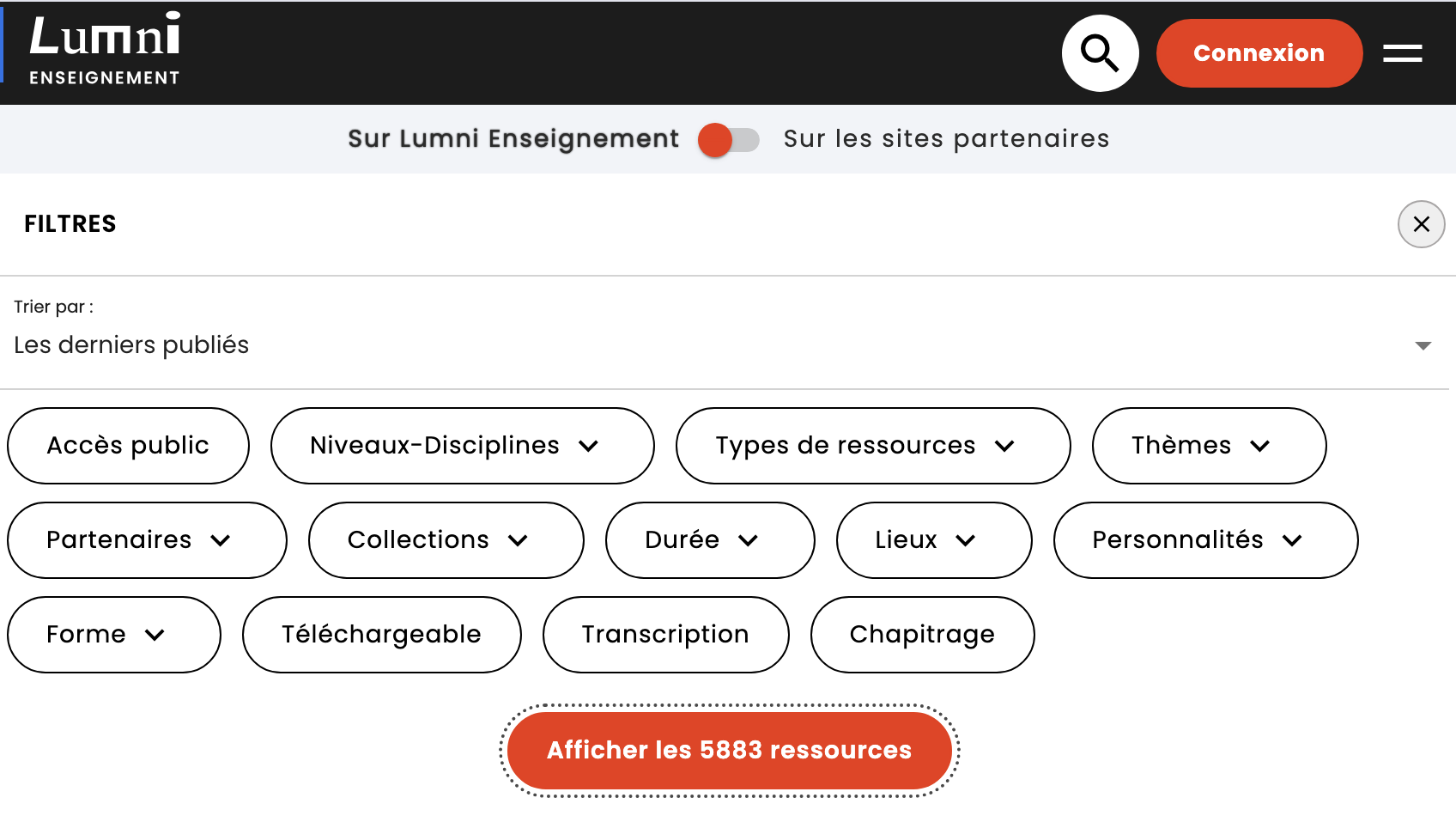Click Afficher les 5883 ressources

point(729,750)
